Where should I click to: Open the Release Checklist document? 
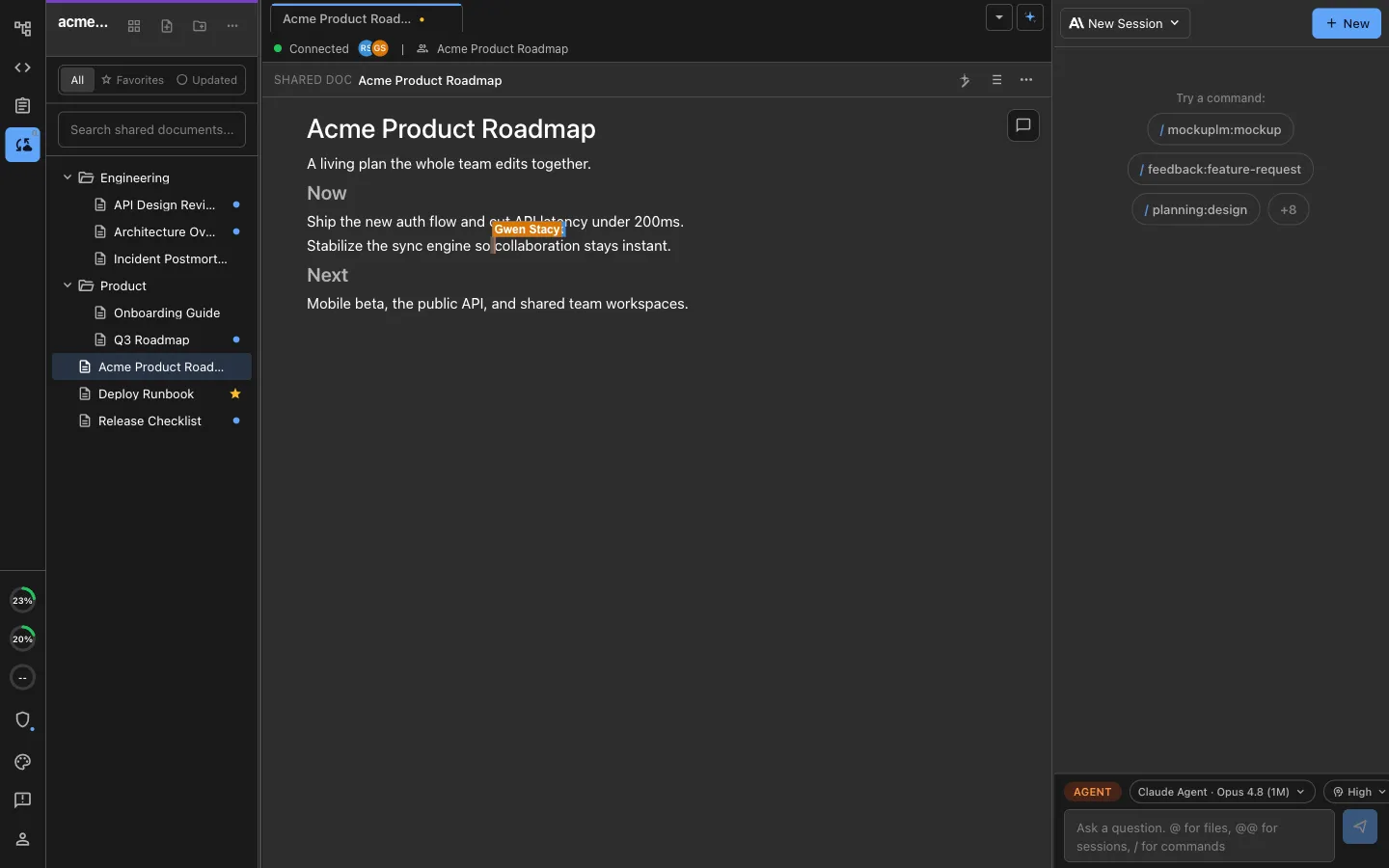coord(151,420)
